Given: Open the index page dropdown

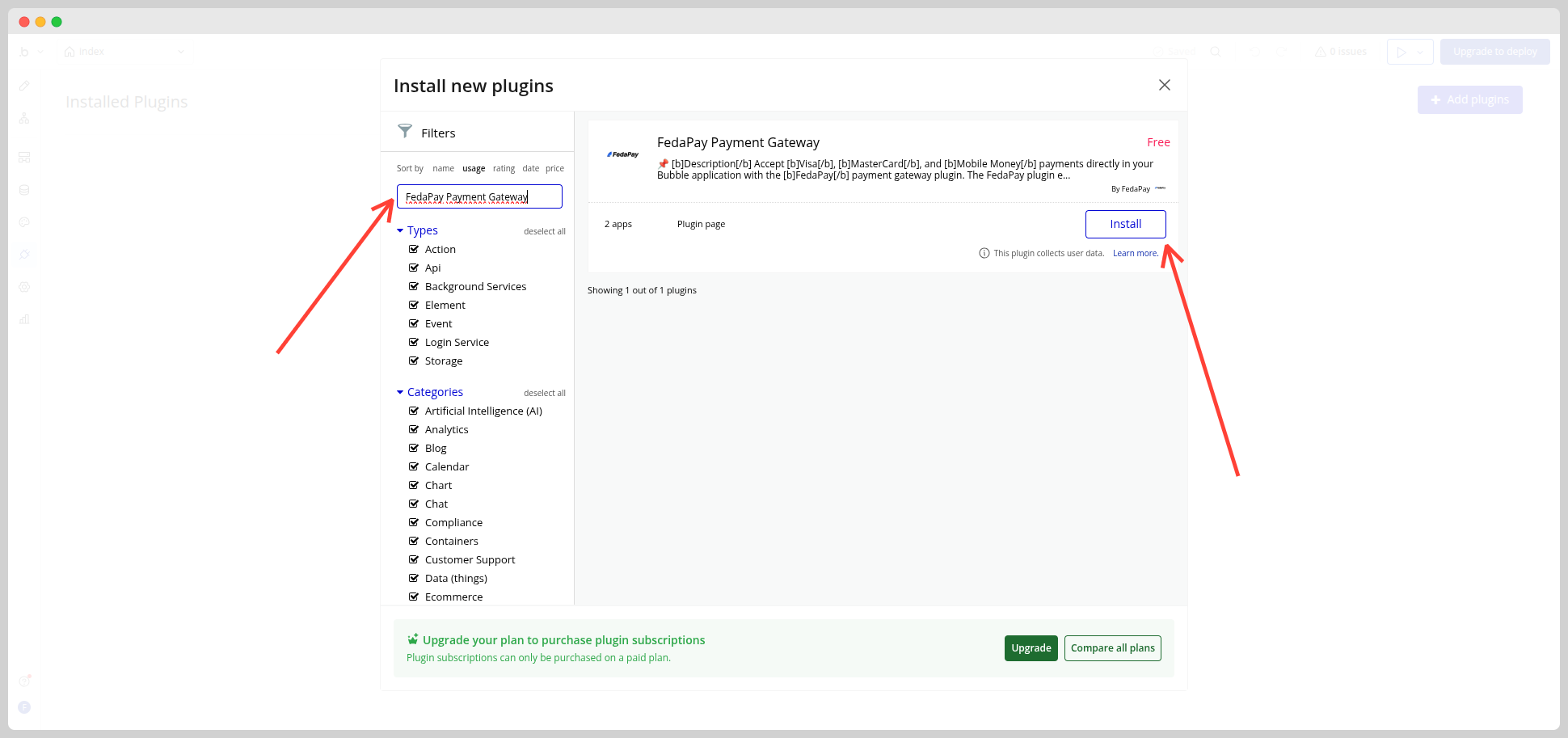Looking at the screenshot, I should (181, 52).
